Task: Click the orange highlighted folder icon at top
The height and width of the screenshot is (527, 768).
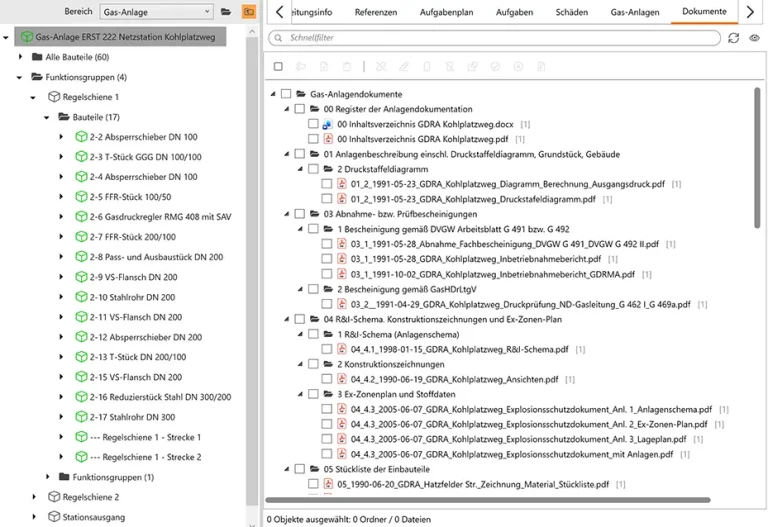Action: coord(248,11)
